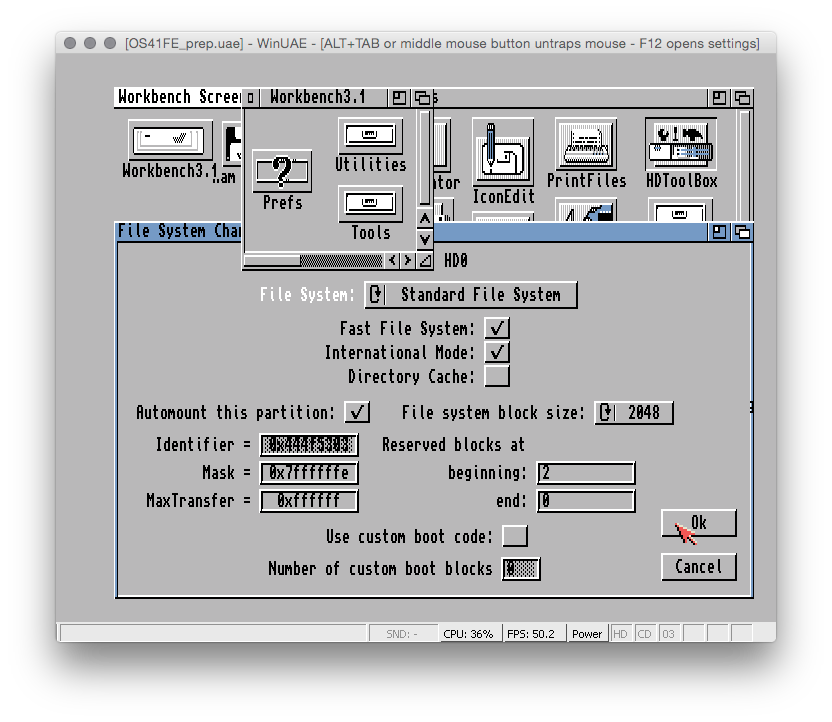Screen dimensions: 832x722
Task: Click Workbench3.1 window sizing gadget
Action: pyautogui.click(x=425, y=260)
